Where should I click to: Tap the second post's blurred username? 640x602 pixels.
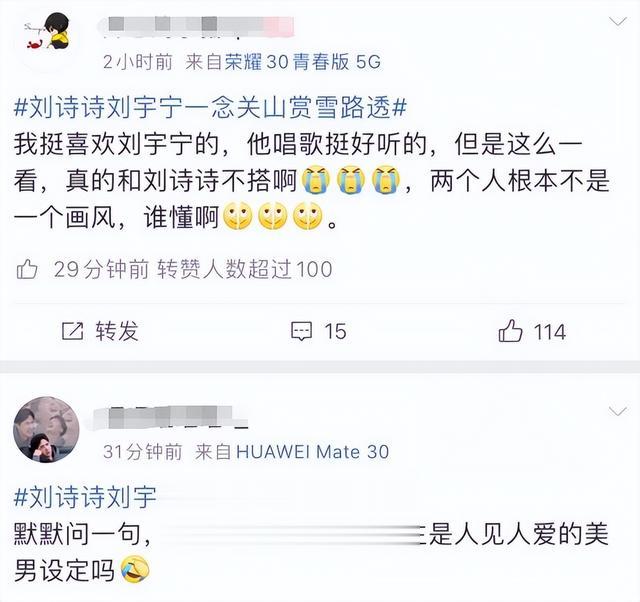[171, 417]
